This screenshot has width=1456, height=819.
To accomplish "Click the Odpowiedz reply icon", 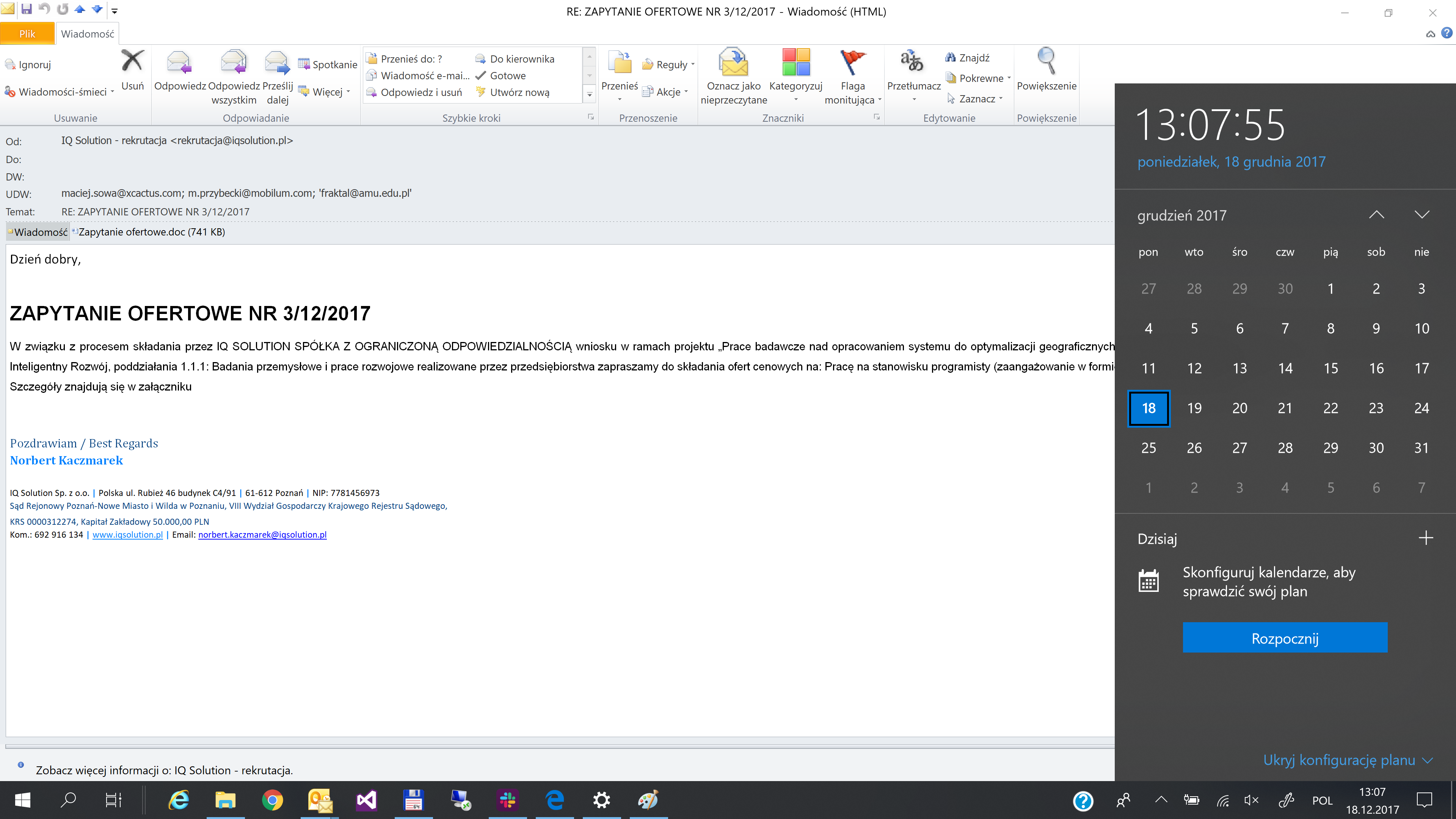I will (x=179, y=62).
